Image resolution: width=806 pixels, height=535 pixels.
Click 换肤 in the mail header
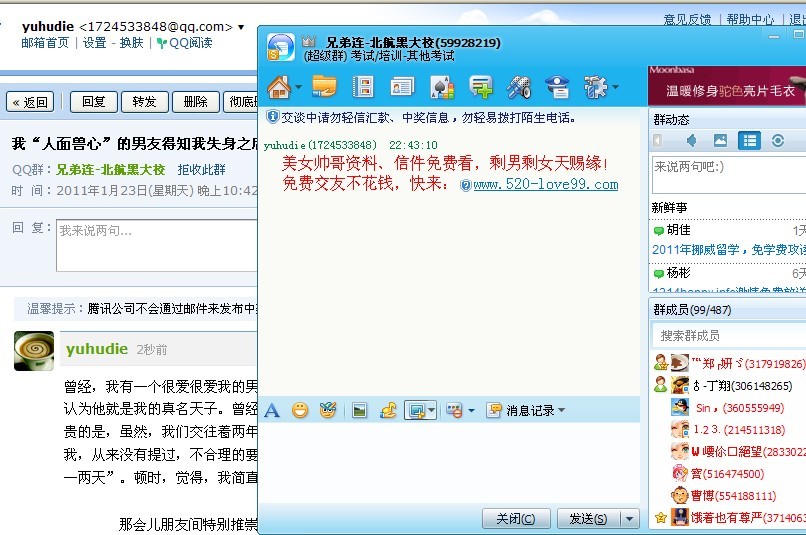coord(132,43)
